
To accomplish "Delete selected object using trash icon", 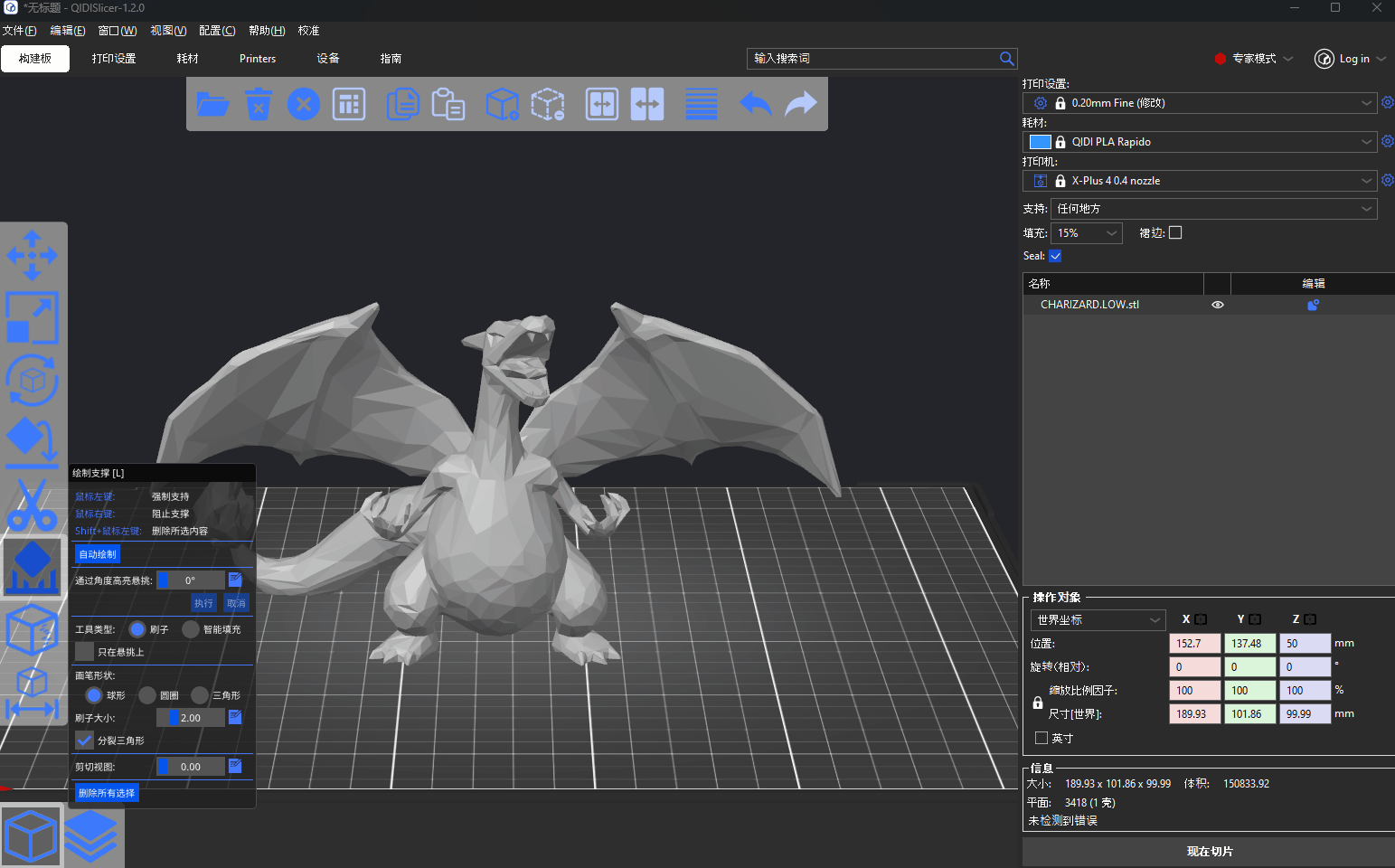I will pyautogui.click(x=259, y=104).
